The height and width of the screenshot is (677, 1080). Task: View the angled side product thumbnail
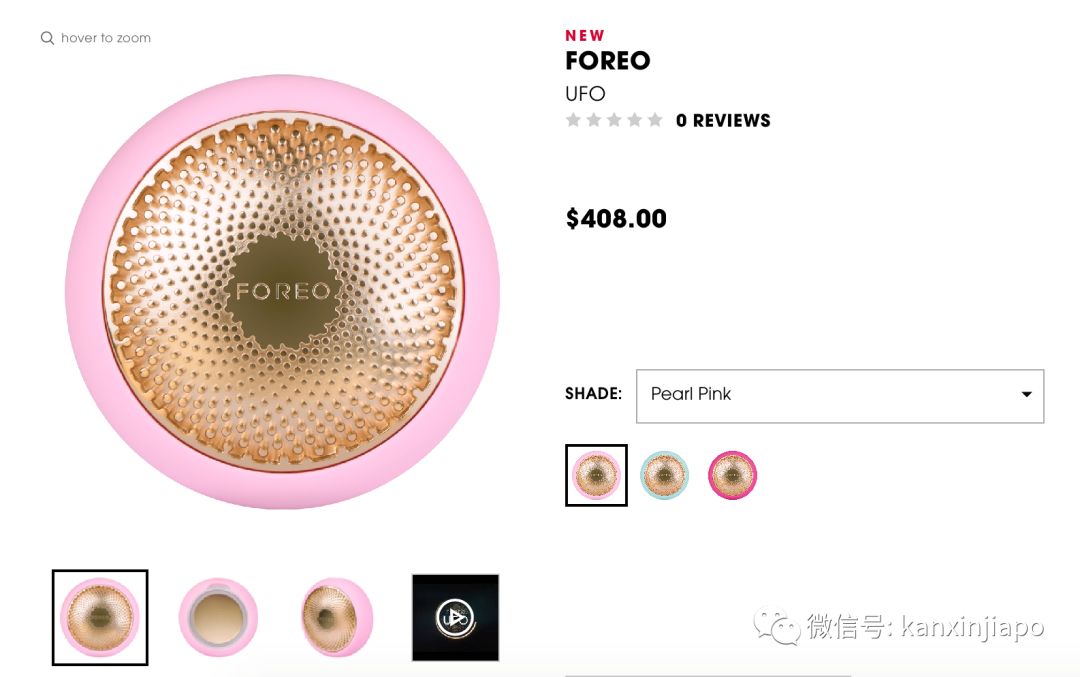[x=337, y=617]
